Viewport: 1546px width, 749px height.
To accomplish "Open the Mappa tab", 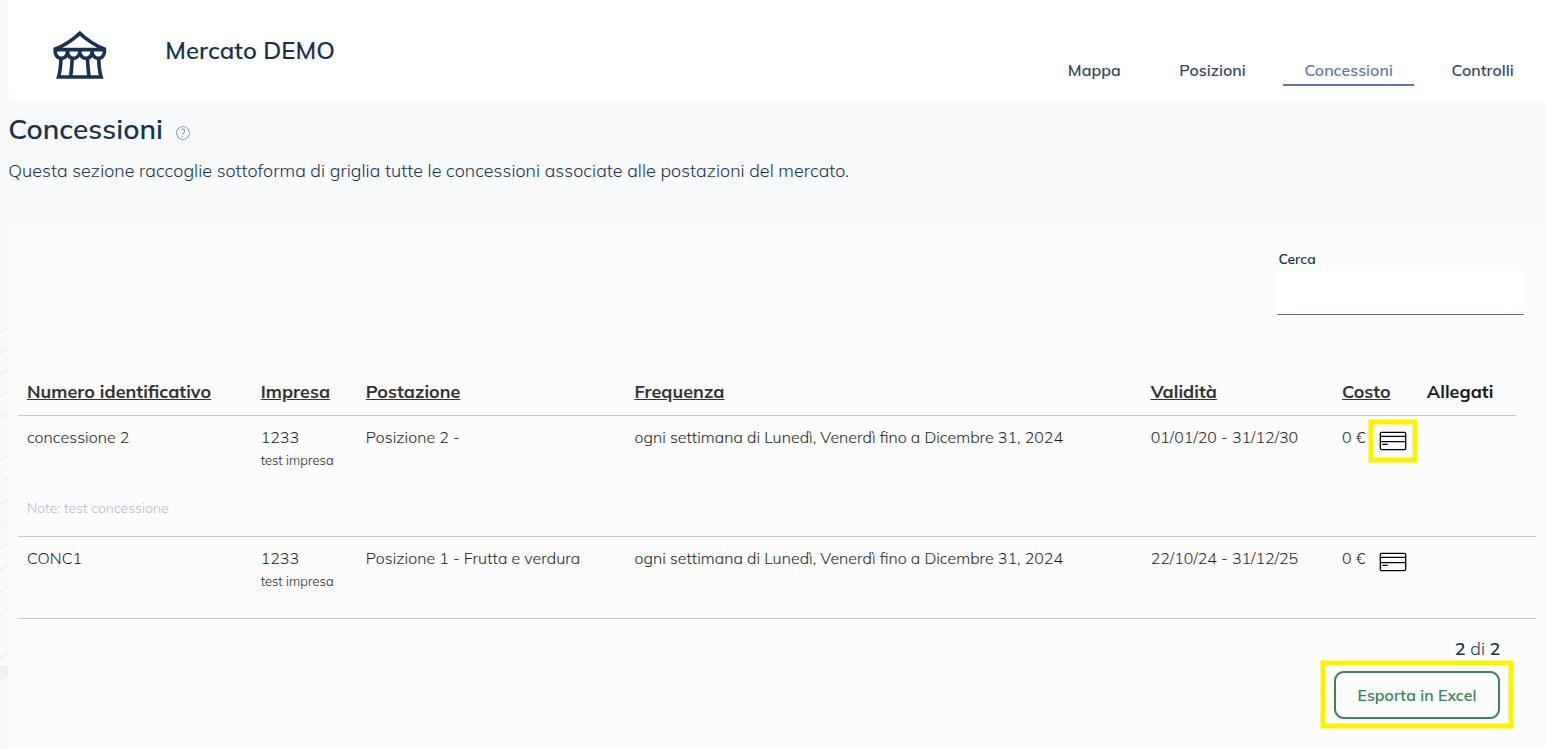I will 1094,71.
